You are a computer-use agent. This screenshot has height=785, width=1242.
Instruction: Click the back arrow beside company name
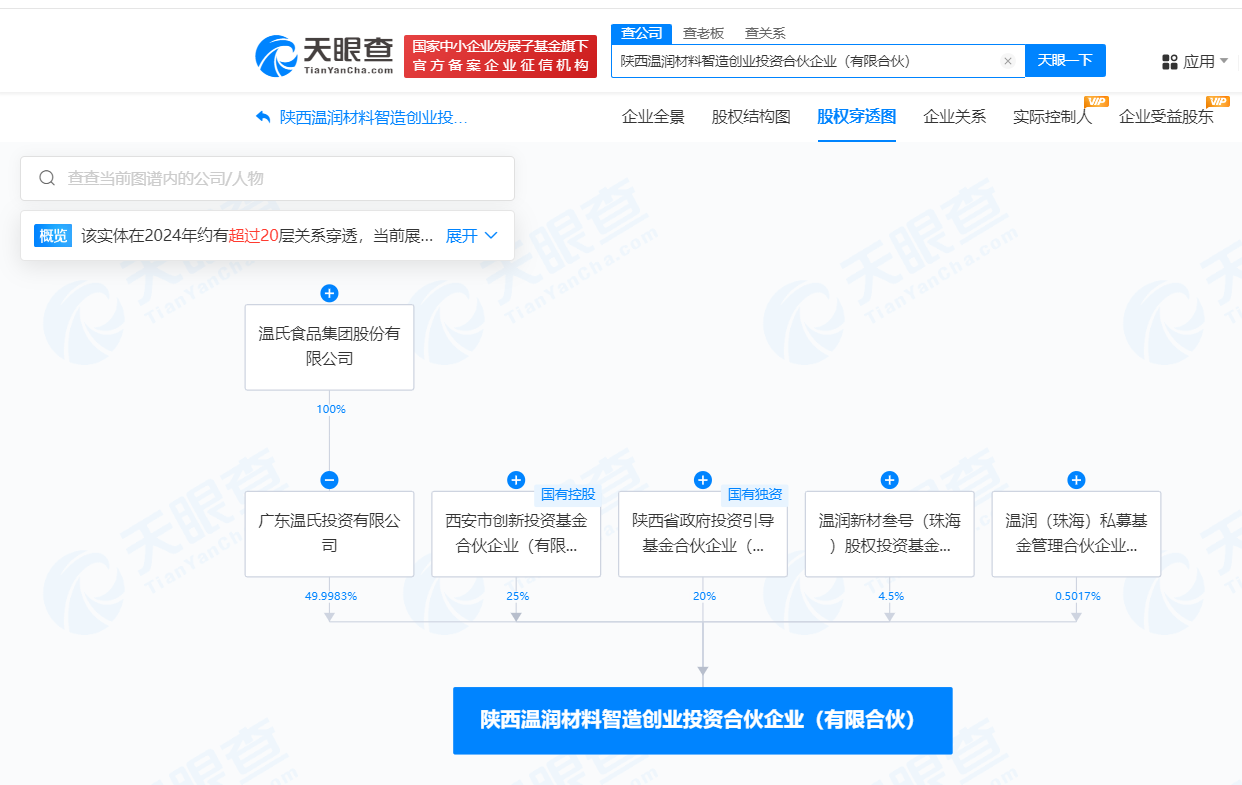coord(264,117)
